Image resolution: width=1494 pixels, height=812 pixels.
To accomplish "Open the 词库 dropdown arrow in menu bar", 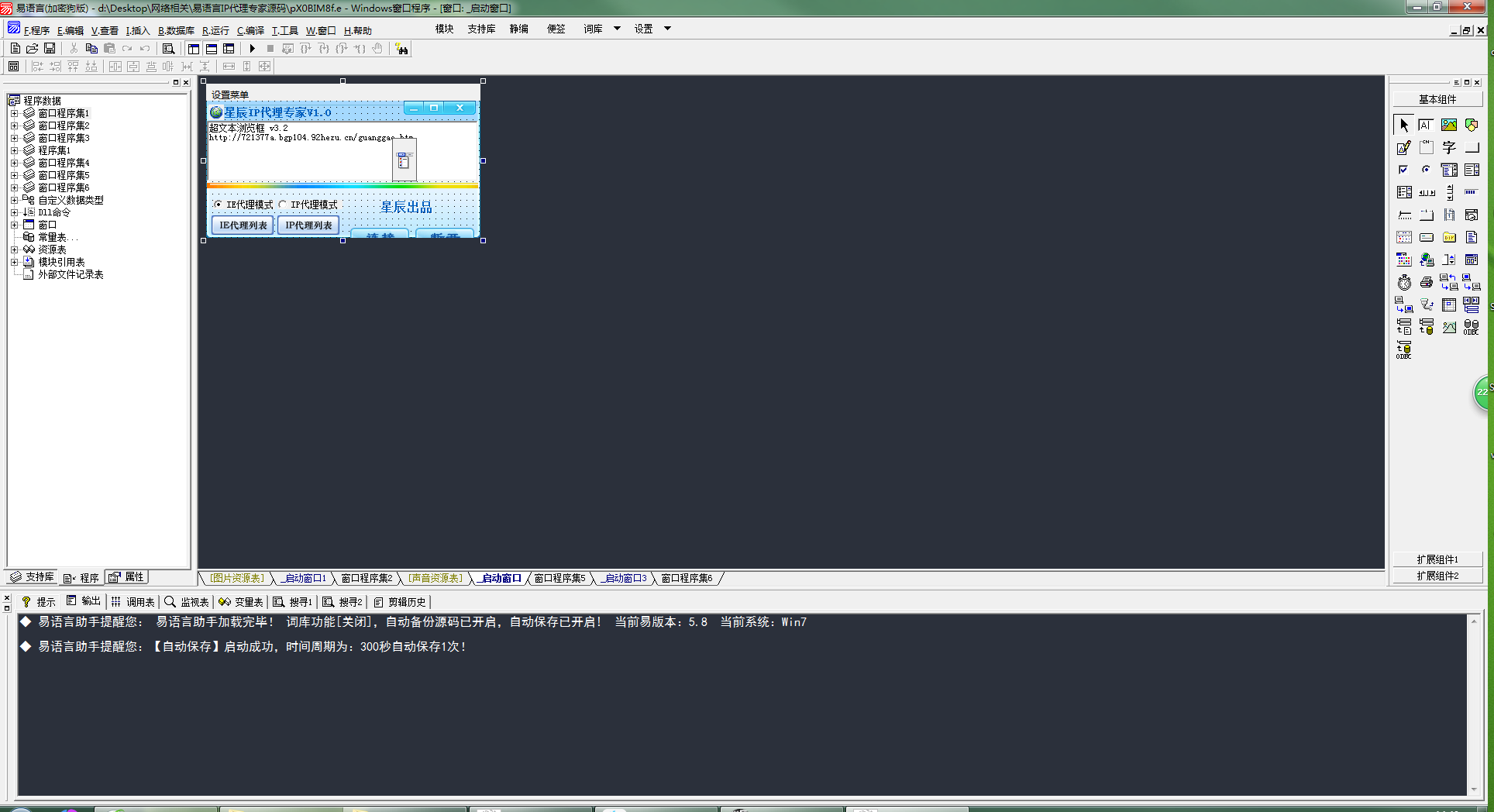I will coord(617,29).
